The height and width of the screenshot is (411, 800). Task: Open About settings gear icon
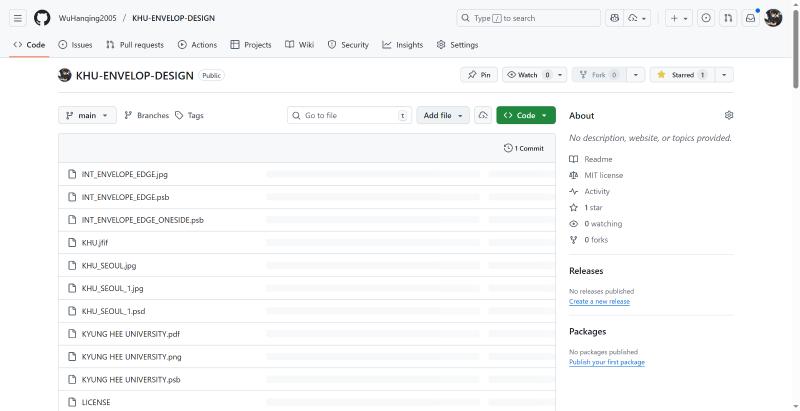728,115
